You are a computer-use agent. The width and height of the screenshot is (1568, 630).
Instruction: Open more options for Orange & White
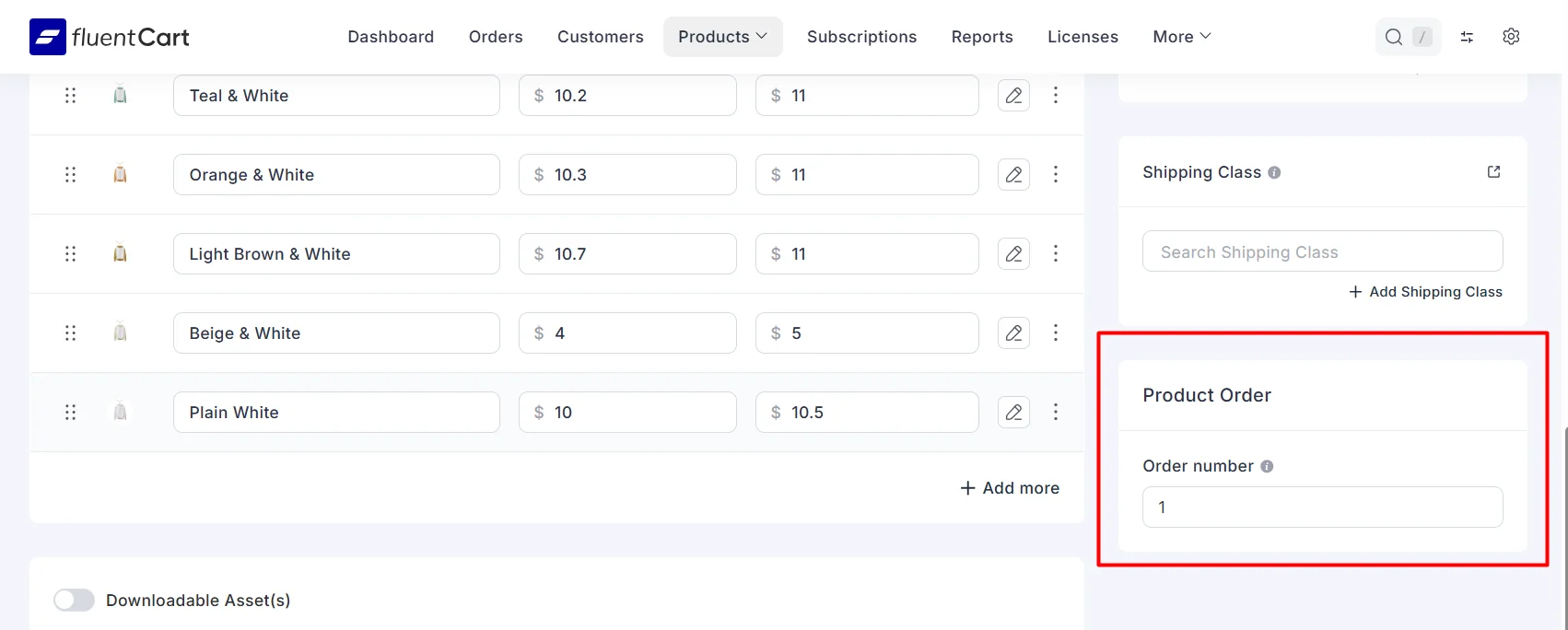point(1056,175)
